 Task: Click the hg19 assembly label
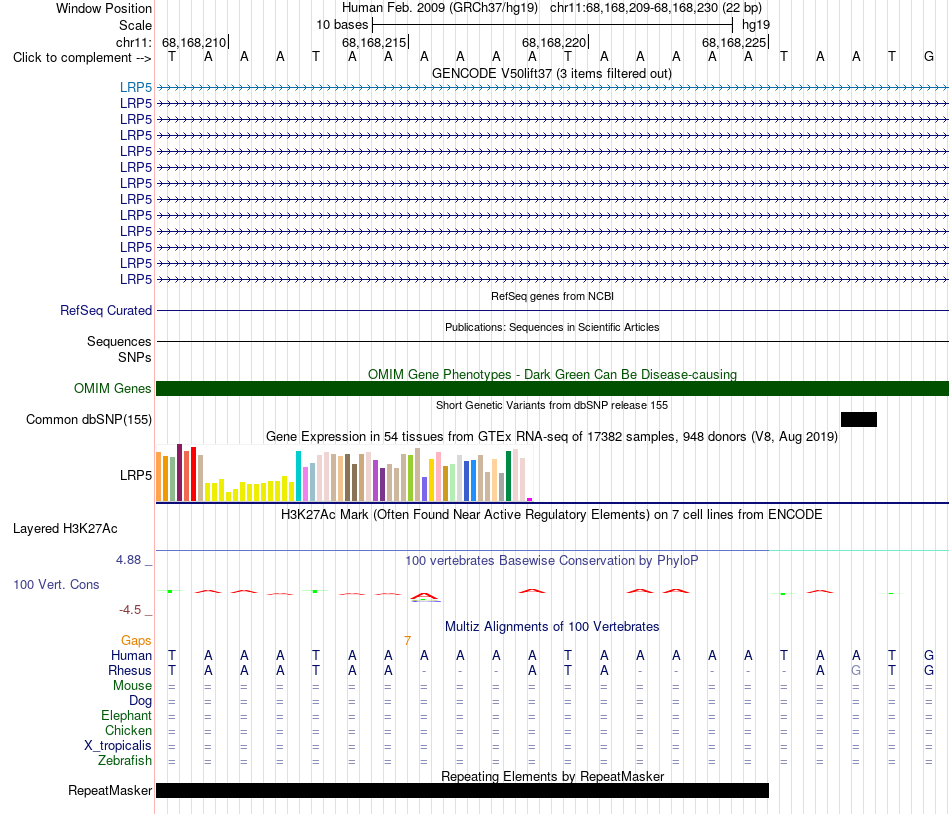(756, 25)
